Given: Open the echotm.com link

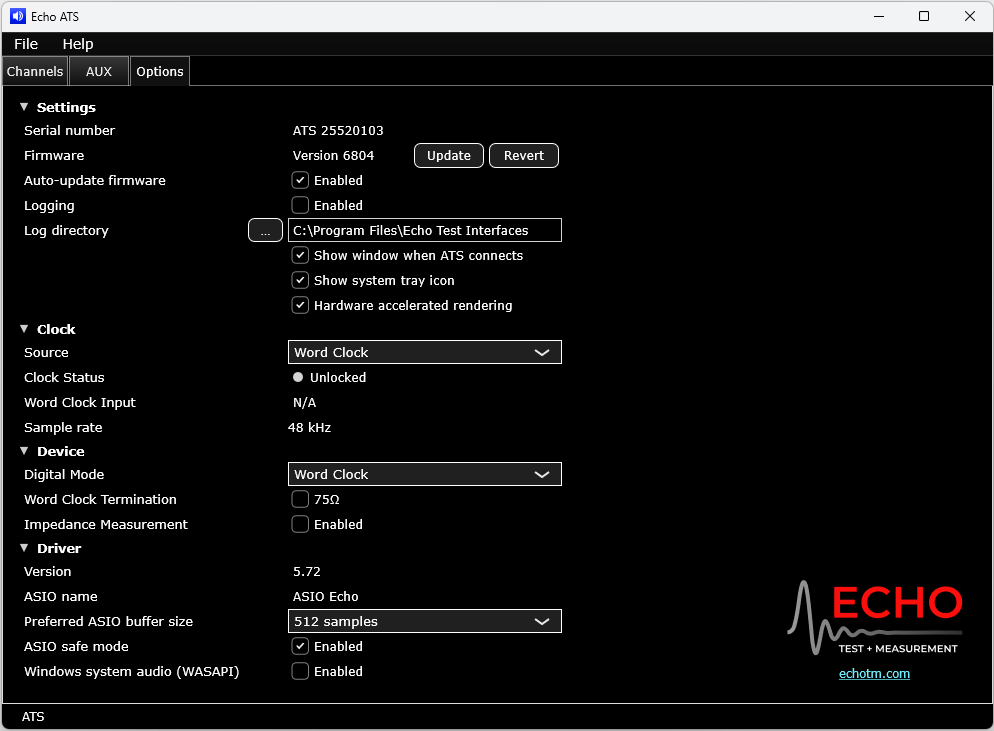Looking at the screenshot, I should pyautogui.click(x=874, y=673).
